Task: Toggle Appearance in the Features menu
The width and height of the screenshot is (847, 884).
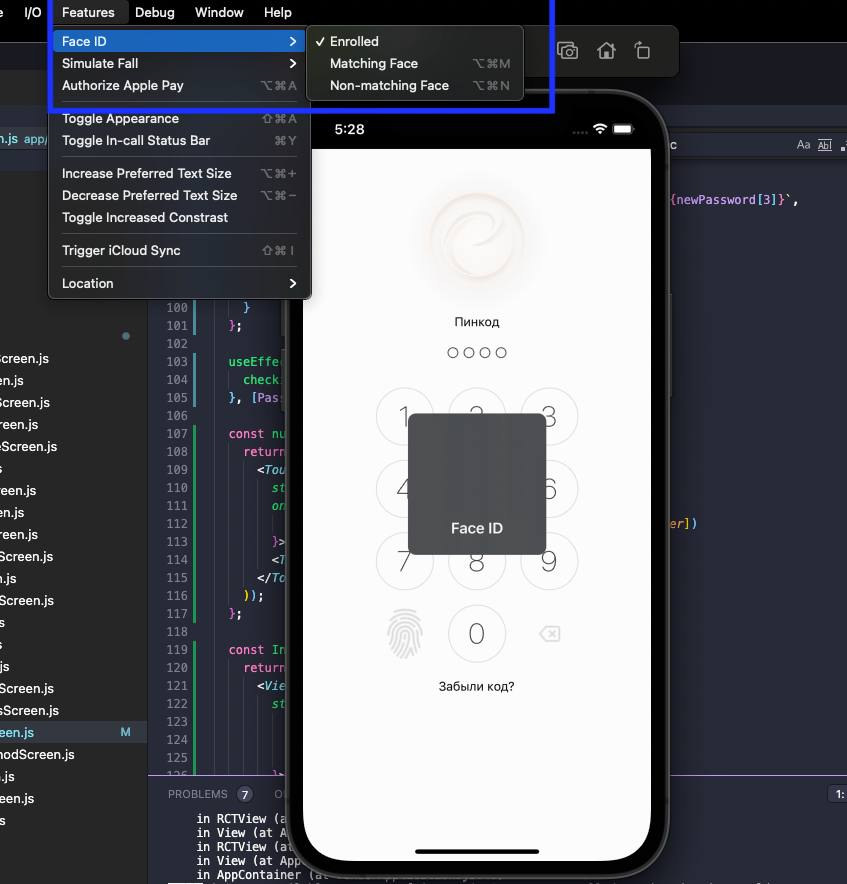Action: pos(120,118)
